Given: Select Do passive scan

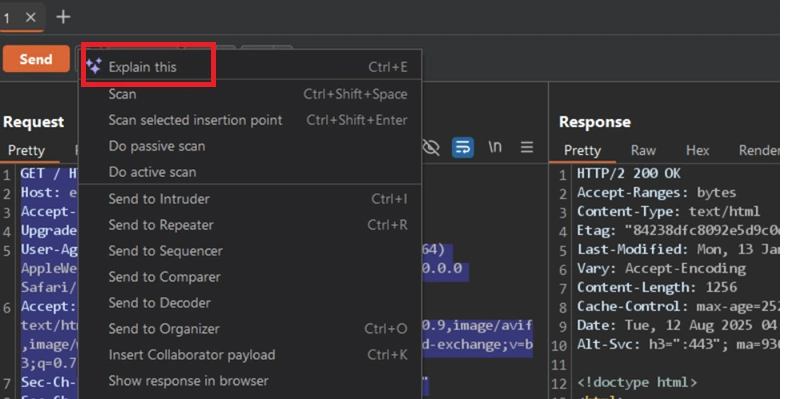Looking at the screenshot, I should (250, 146).
